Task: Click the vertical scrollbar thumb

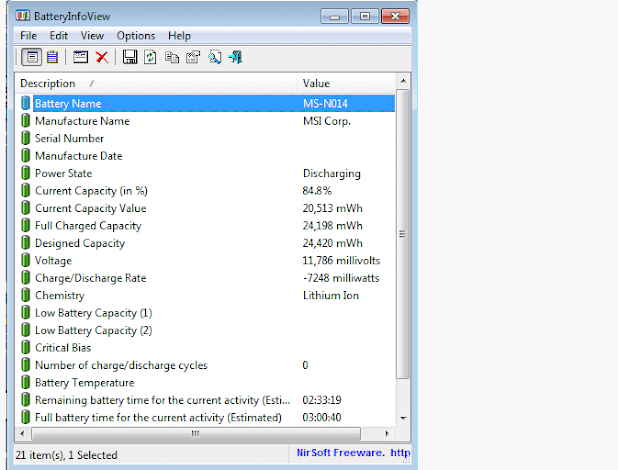Action: [403, 234]
